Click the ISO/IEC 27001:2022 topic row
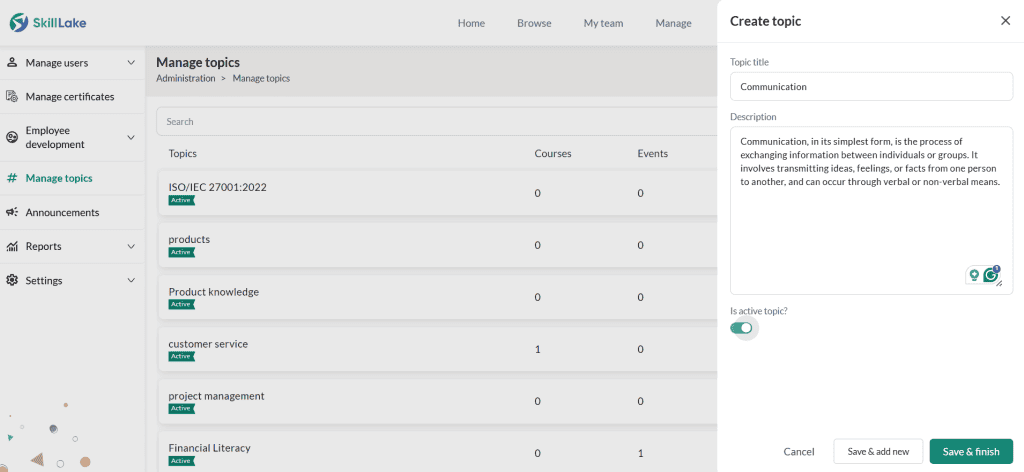Screen dimensions: 1024x472 (437, 193)
